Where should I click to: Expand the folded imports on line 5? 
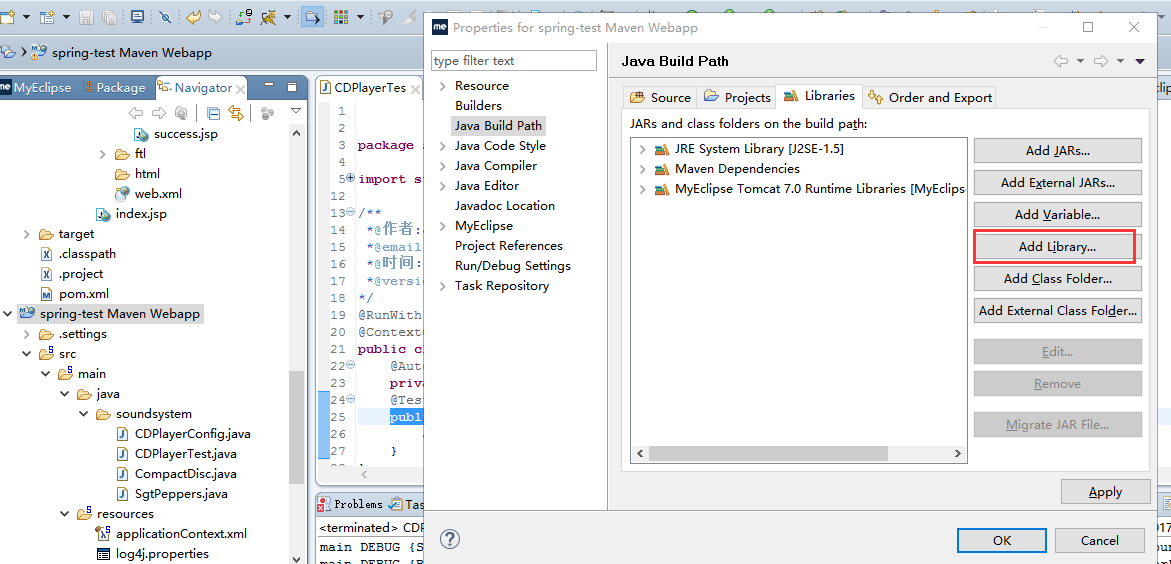click(x=351, y=179)
